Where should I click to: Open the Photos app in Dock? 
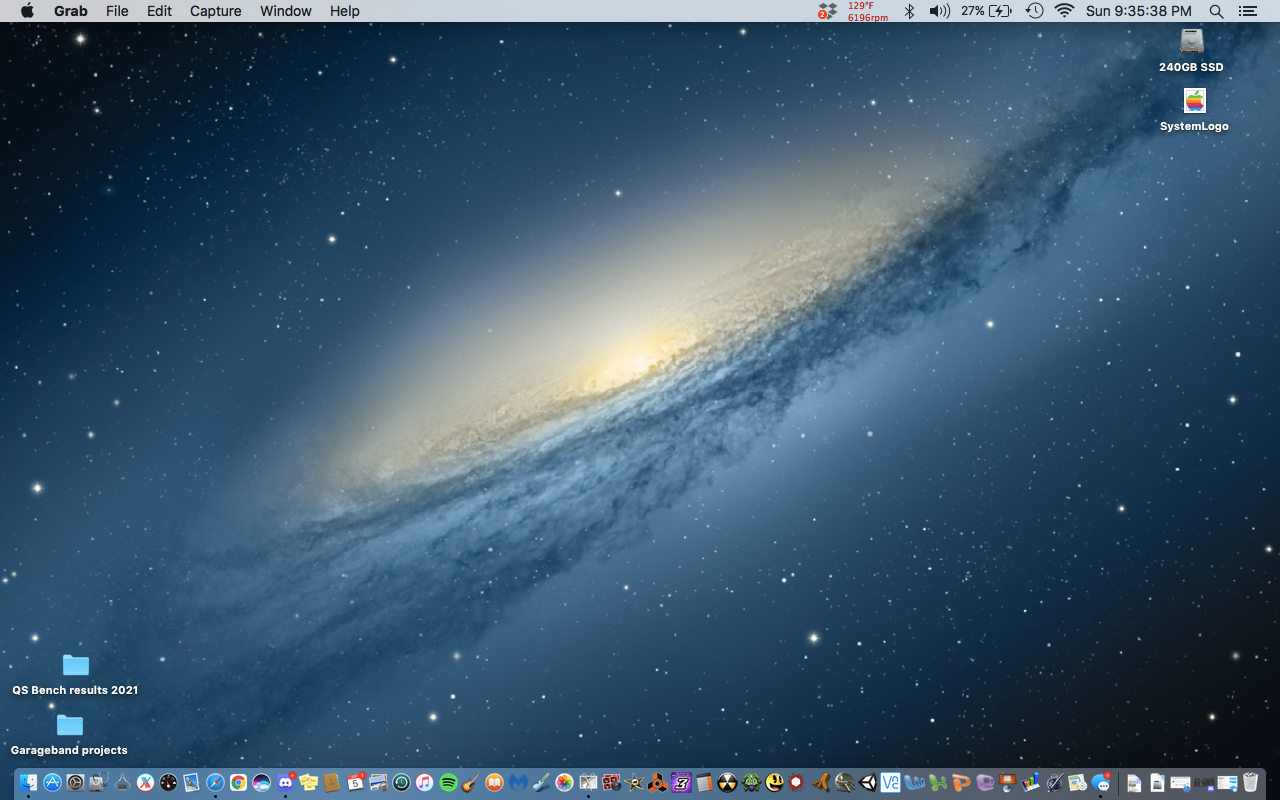pyautogui.click(x=564, y=783)
